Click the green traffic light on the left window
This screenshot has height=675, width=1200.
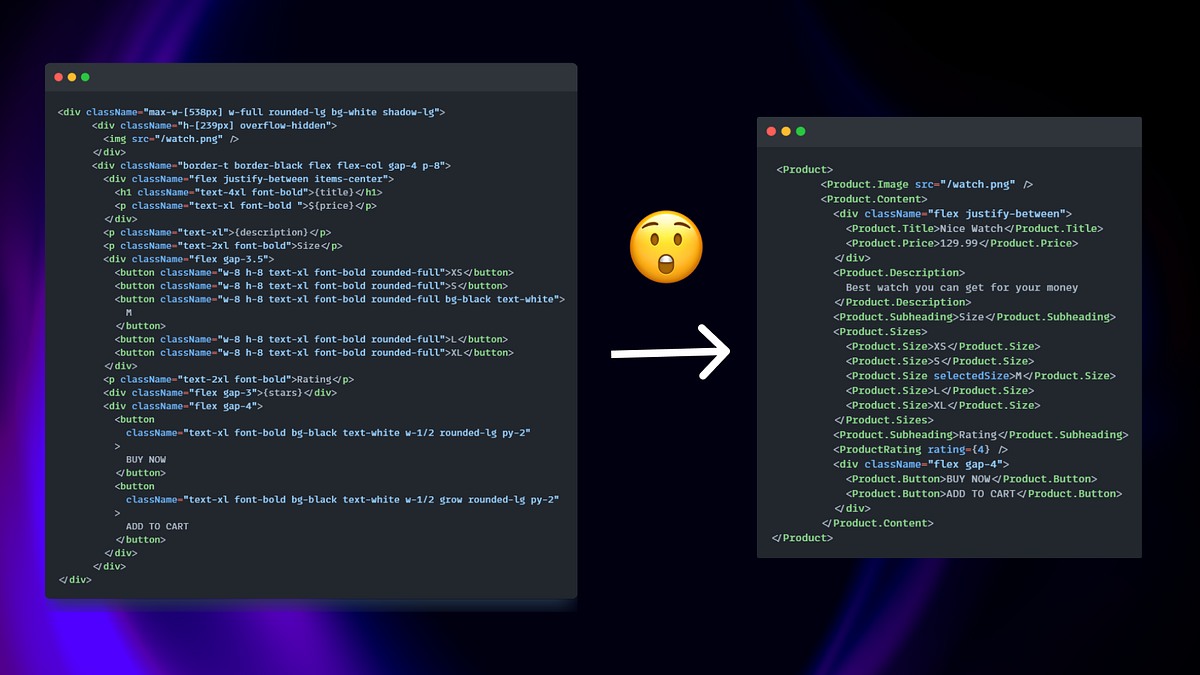coord(85,76)
